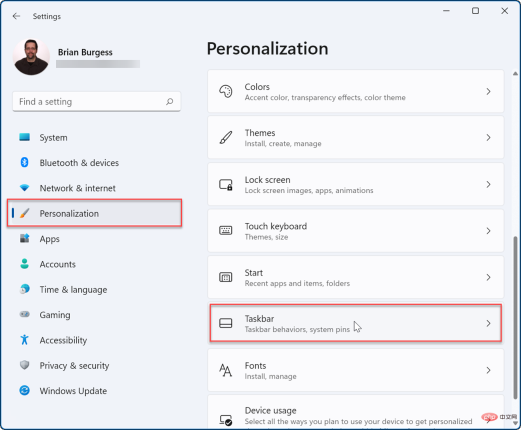Click the Windows Update sync icon

pyautogui.click(x=24, y=390)
